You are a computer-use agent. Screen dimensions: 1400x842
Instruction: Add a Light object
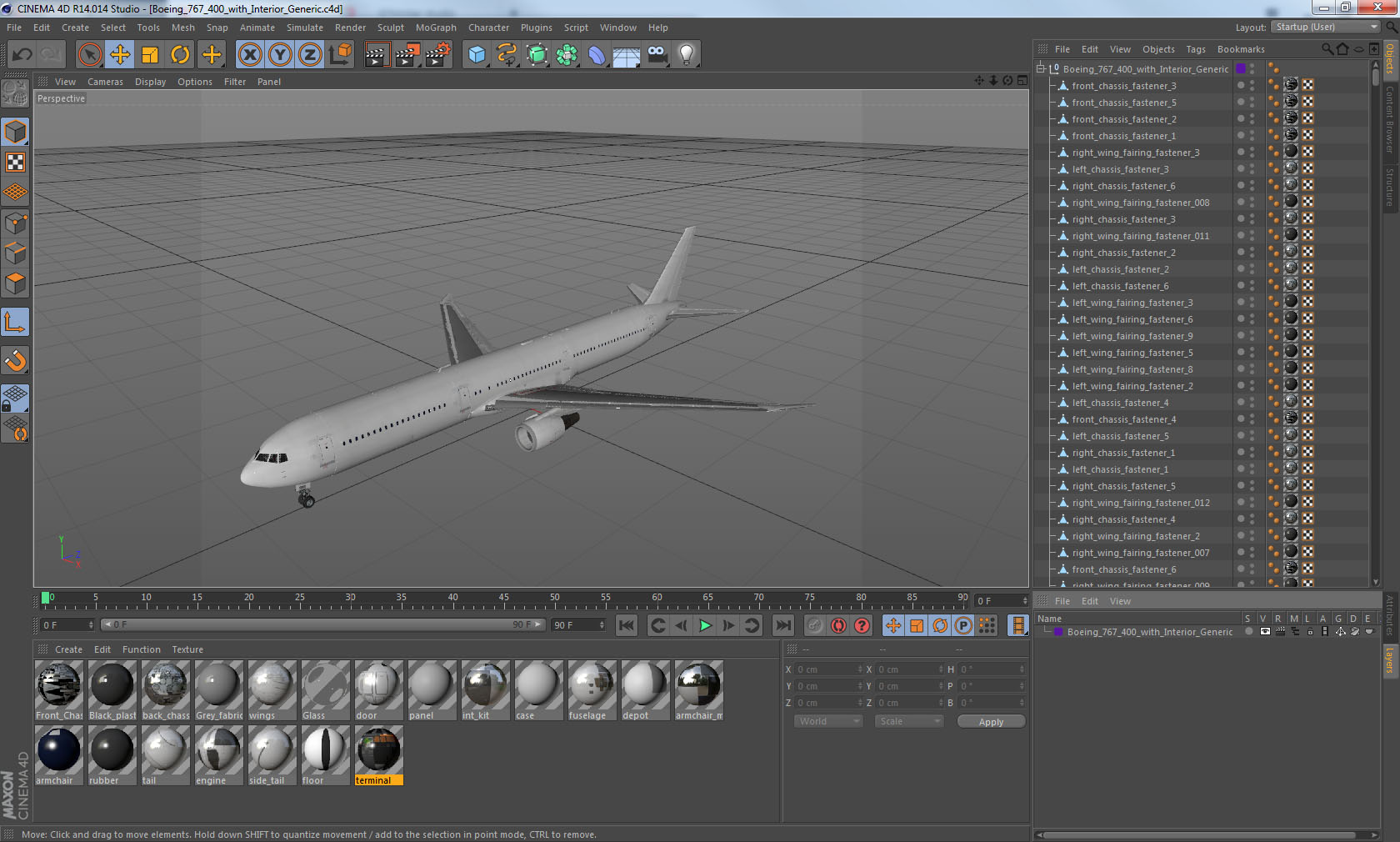pyautogui.click(x=687, y=55)
